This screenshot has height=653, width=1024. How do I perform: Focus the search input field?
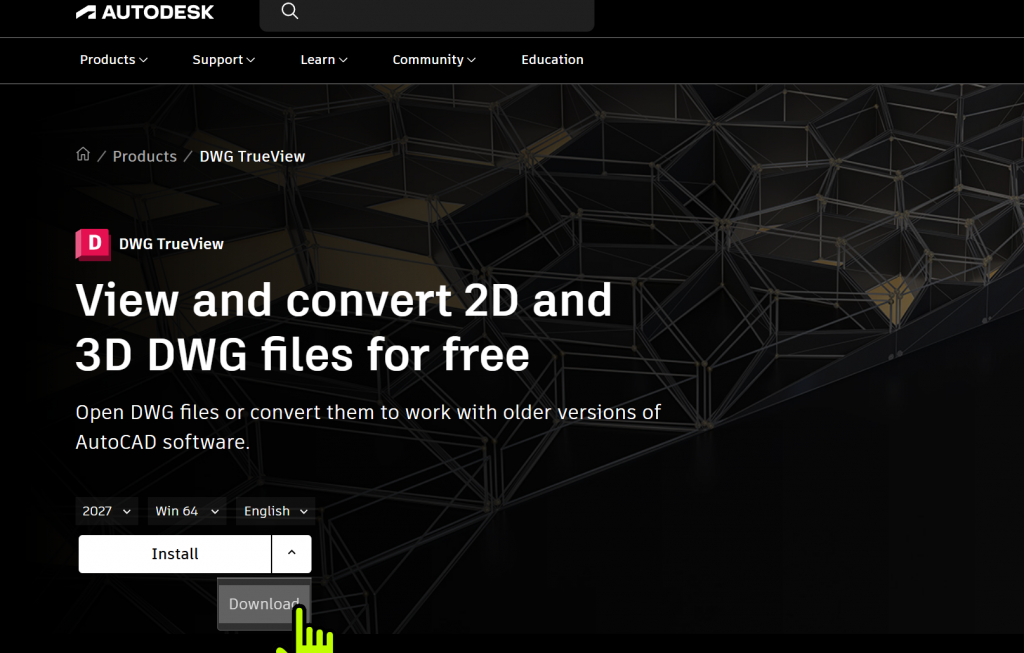427,13
